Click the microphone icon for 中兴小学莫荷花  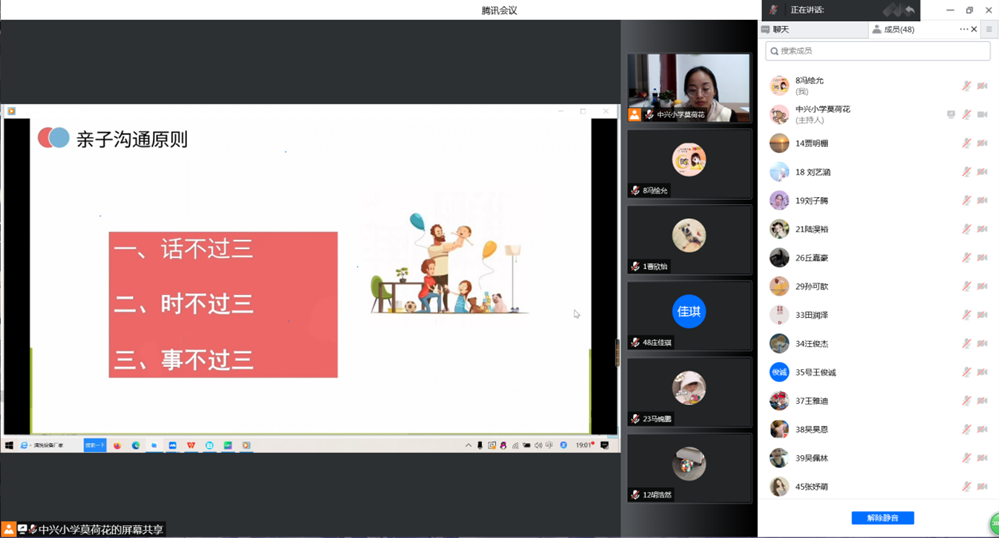tap(967, 114)
